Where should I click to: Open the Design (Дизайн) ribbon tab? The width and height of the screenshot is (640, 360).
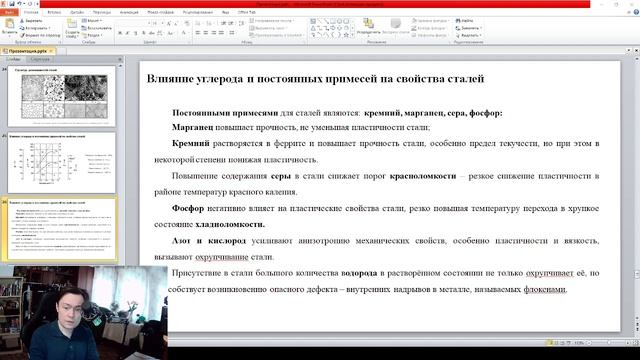77,12
